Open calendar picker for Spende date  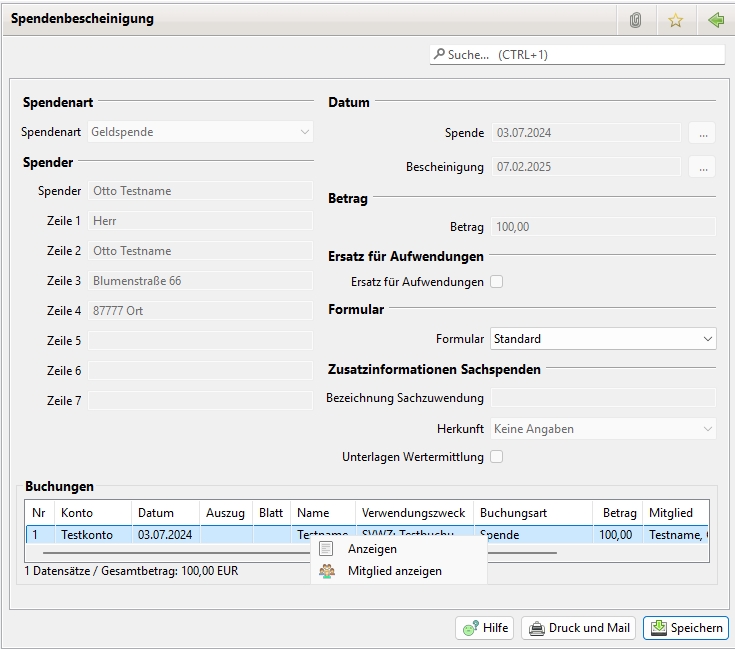[x=702, y=133]
